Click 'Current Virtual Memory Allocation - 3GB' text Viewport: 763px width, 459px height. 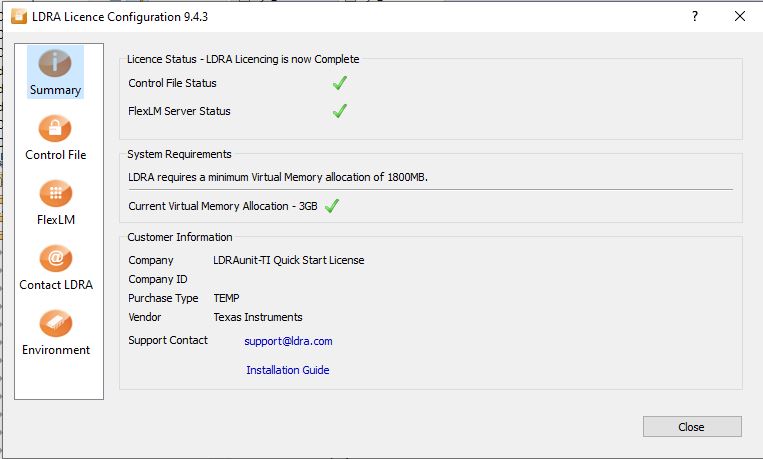pyautogui.click(x=223, y=206)
